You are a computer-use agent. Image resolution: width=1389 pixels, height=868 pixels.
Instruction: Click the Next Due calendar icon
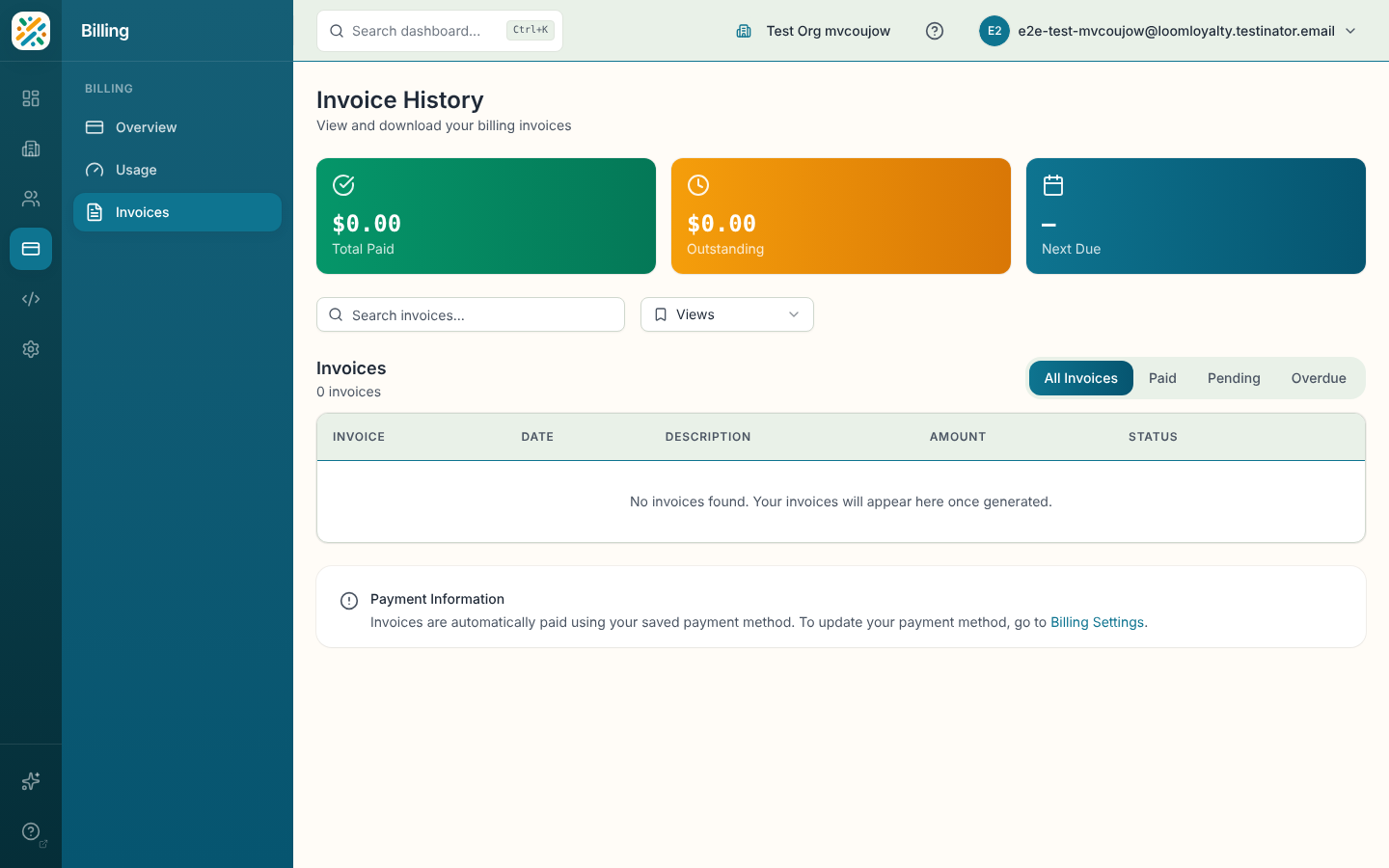(x=1053, y=185)
